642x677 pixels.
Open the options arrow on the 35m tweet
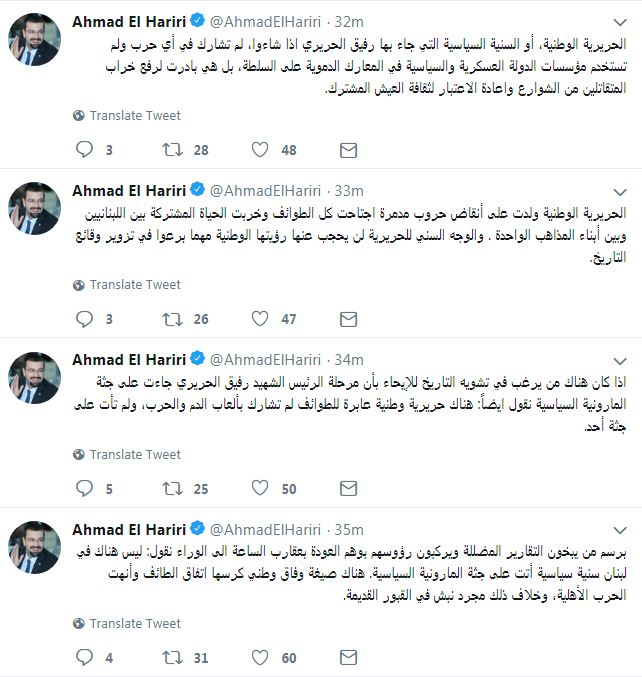620,530
